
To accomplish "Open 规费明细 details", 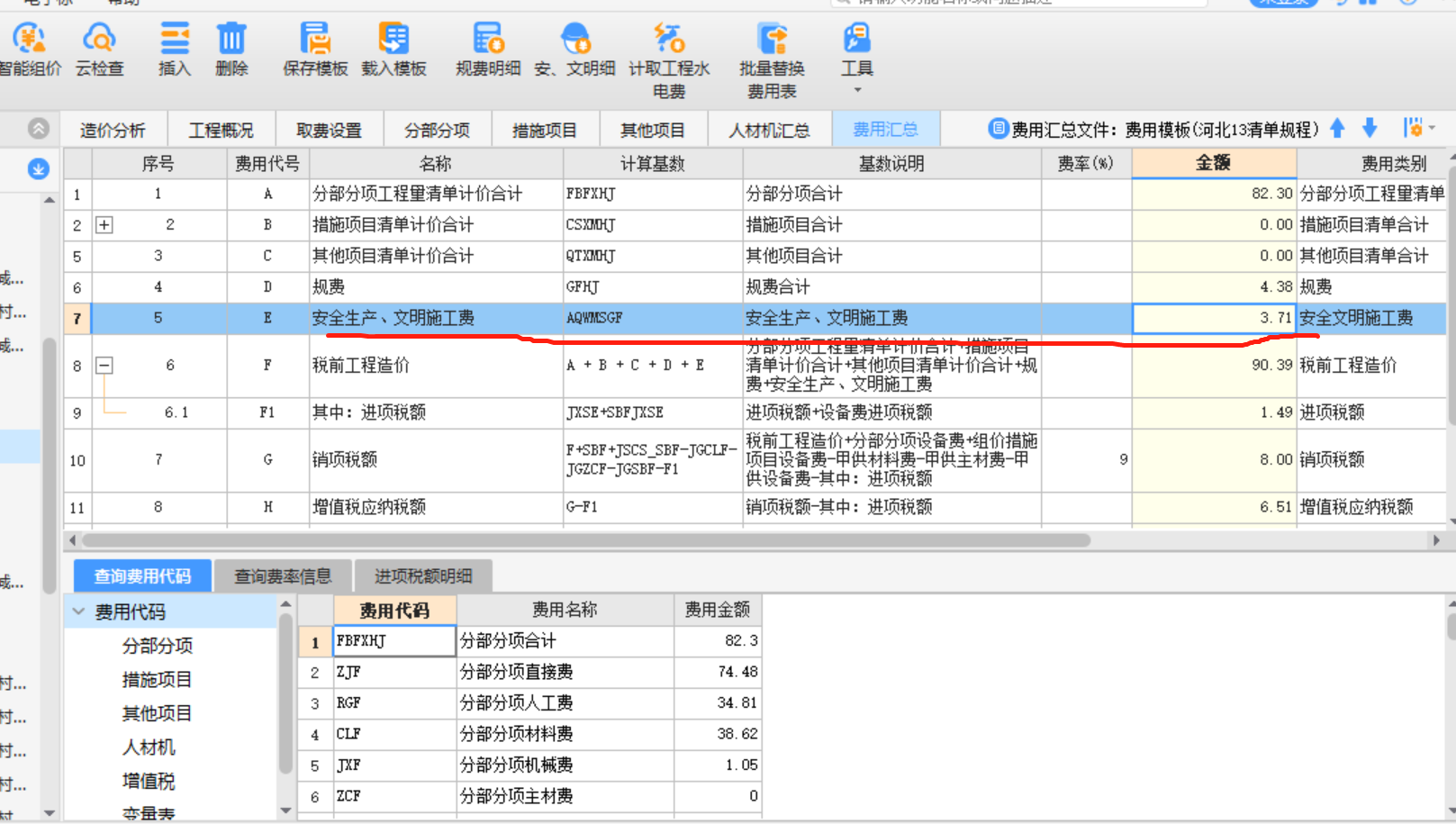I will pyautogui.click(x=488, y=50).
